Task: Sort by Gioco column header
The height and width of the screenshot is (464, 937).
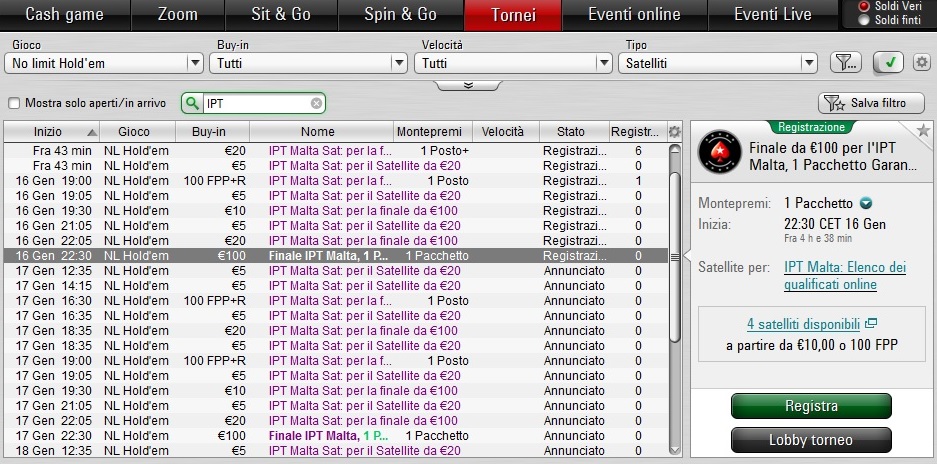Action: pyautogui.click(x=137, y=132)
